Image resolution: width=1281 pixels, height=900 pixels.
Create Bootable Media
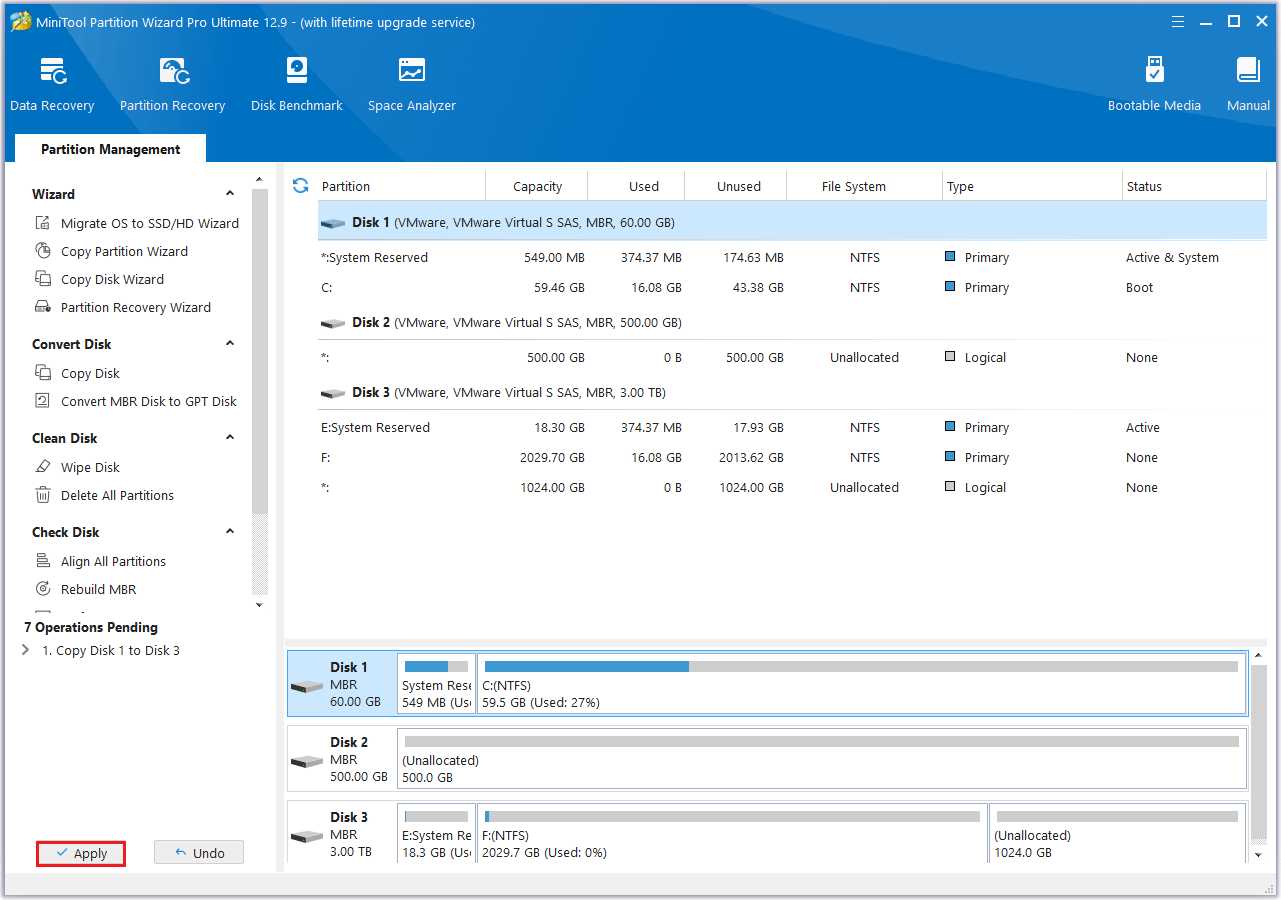coord(1154,85)
